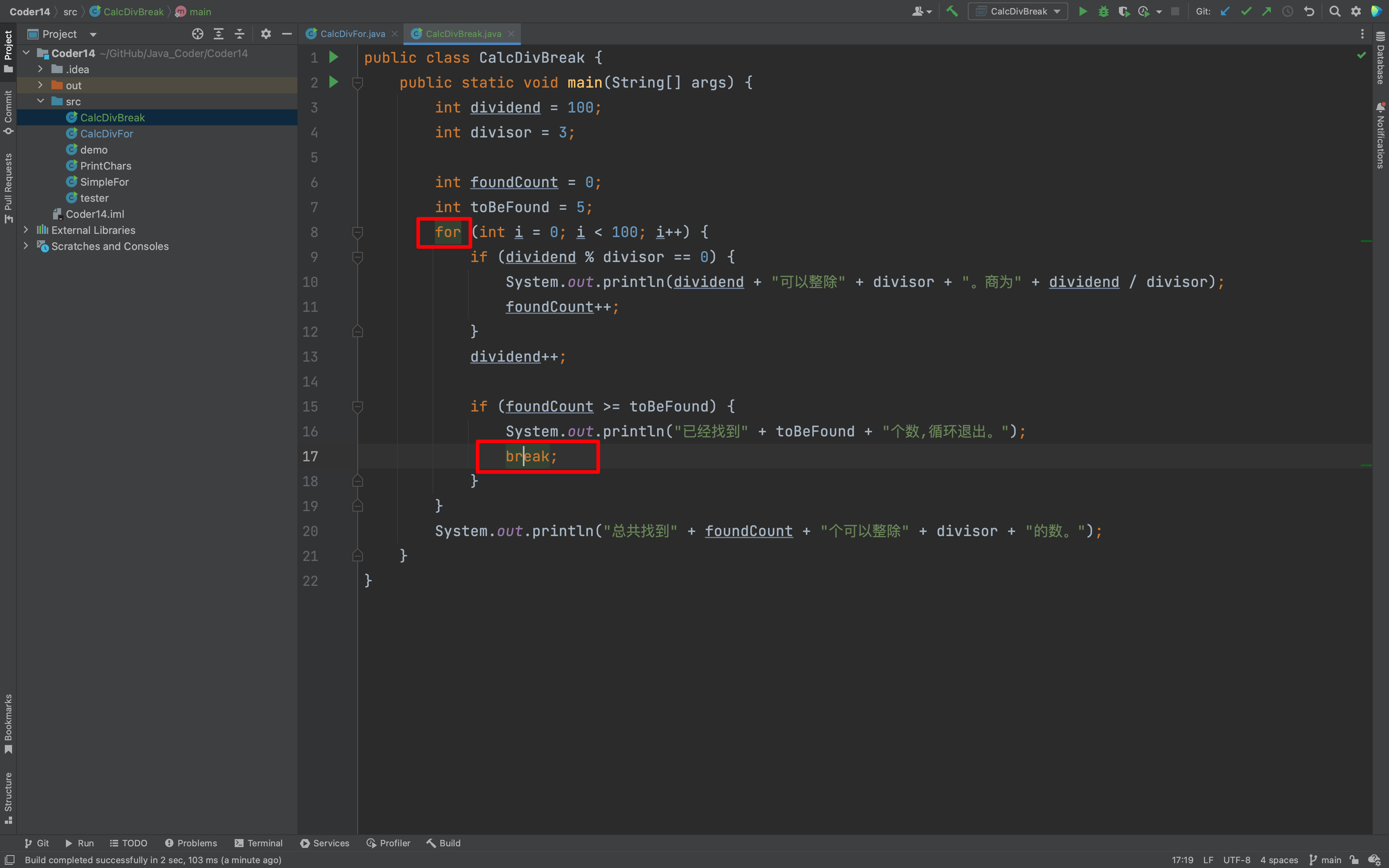
Task: Show Git history clock icon
Action: tap(1287, 12)
